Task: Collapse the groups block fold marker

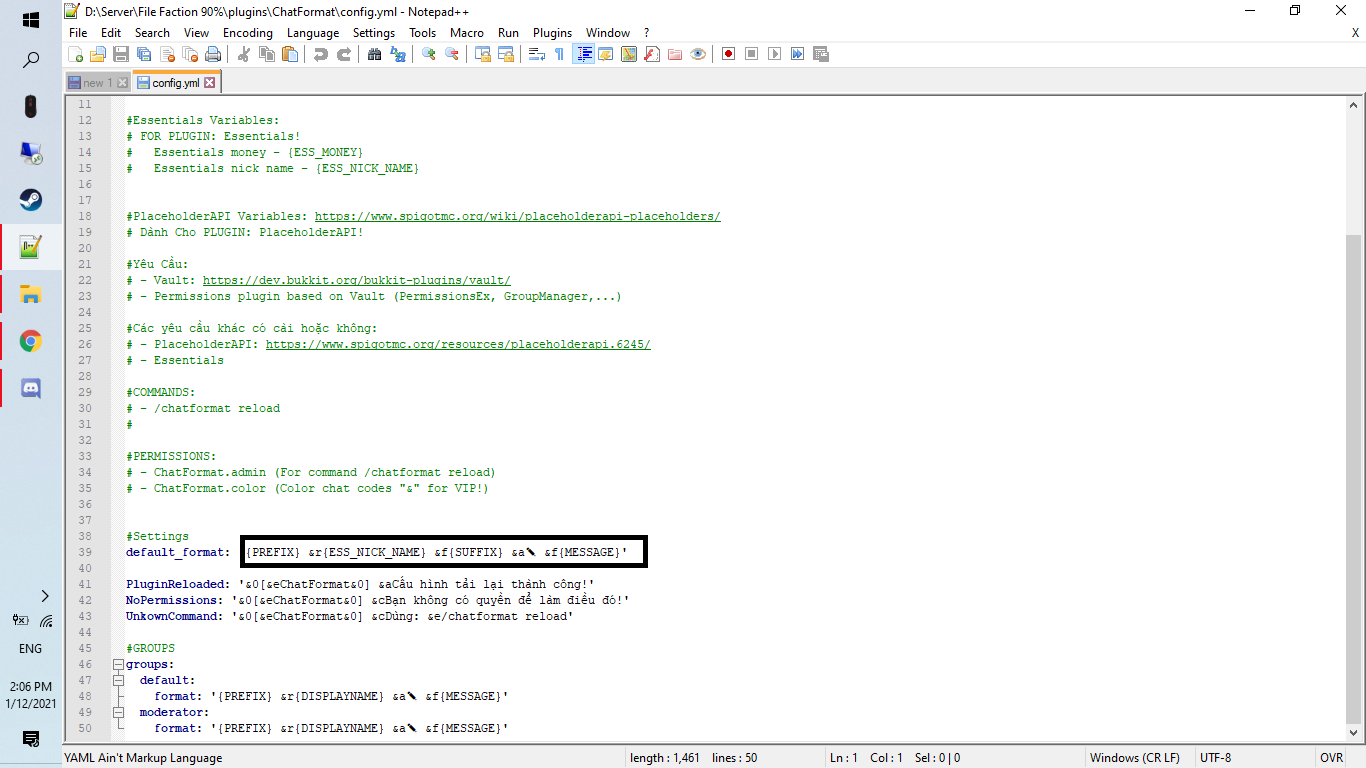Action: tap(118, 664)
